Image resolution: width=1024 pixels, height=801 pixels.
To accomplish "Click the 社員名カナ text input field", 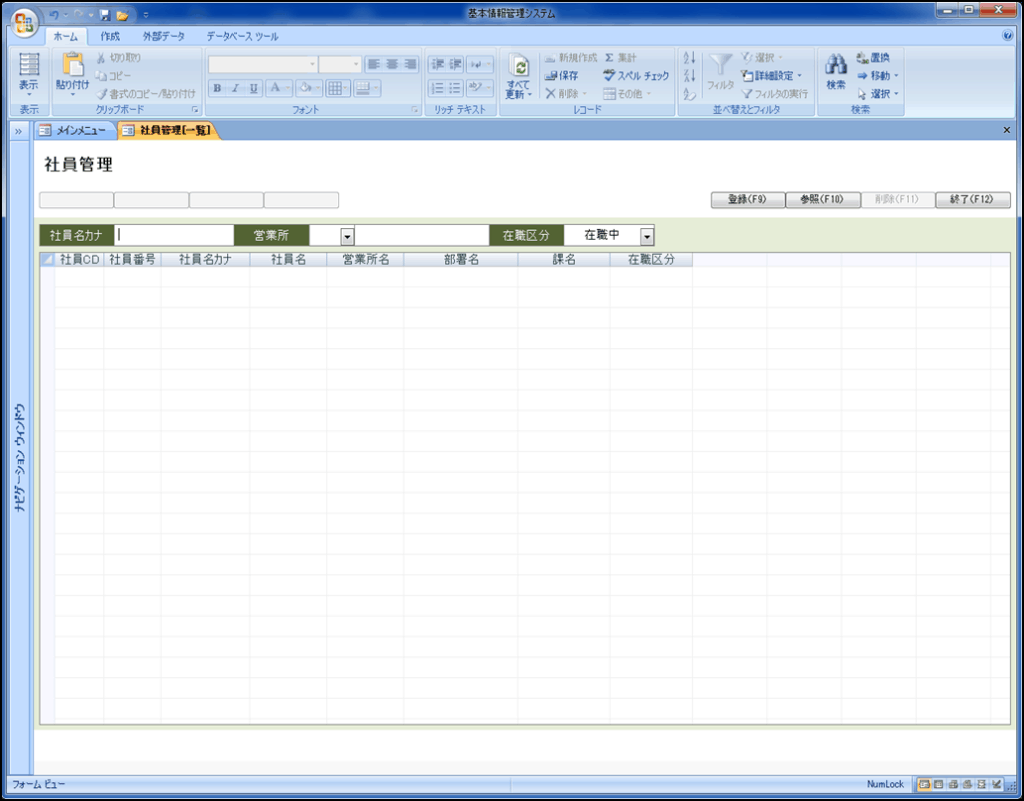I will click(174, 235).
